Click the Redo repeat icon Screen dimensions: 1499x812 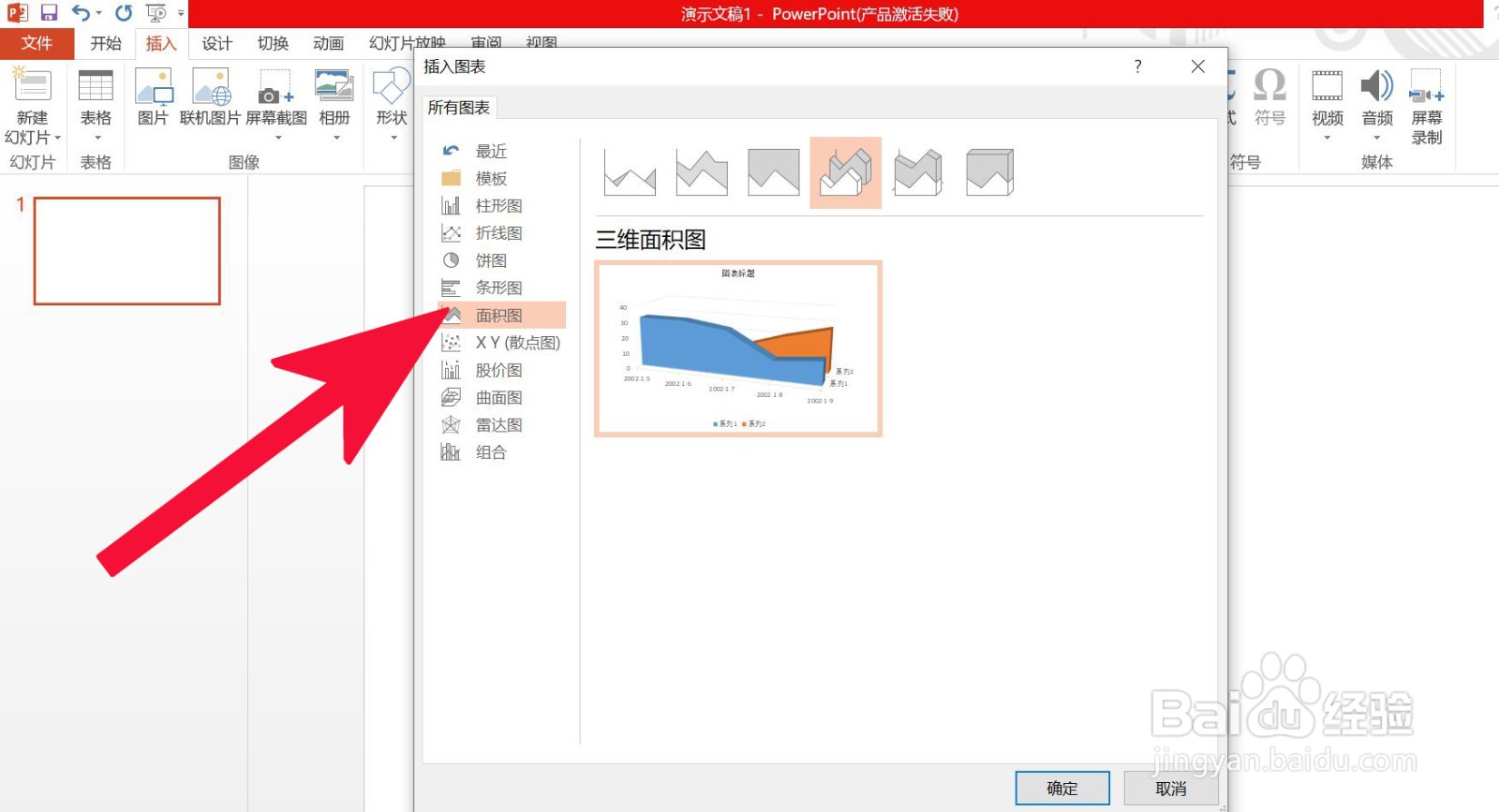tap(124, 13)
